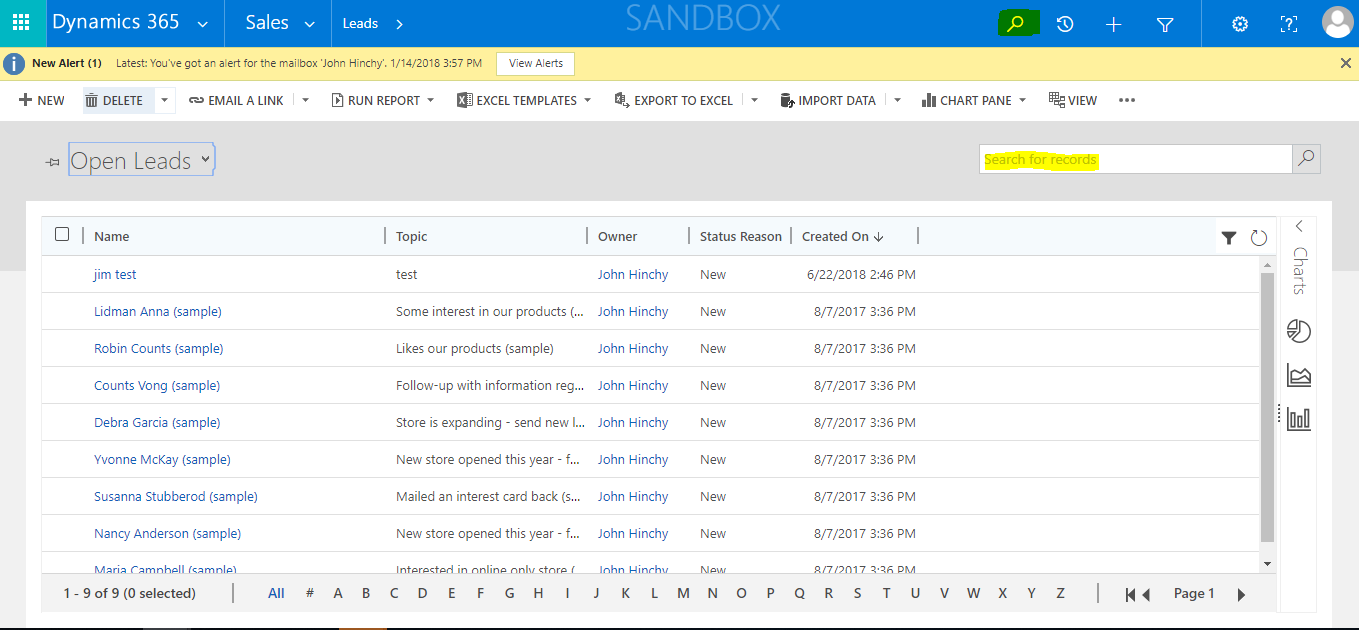Expand the Excel Templates dropdown arrow
Viewport: 1359px width, 630px height.
point(587,99)
